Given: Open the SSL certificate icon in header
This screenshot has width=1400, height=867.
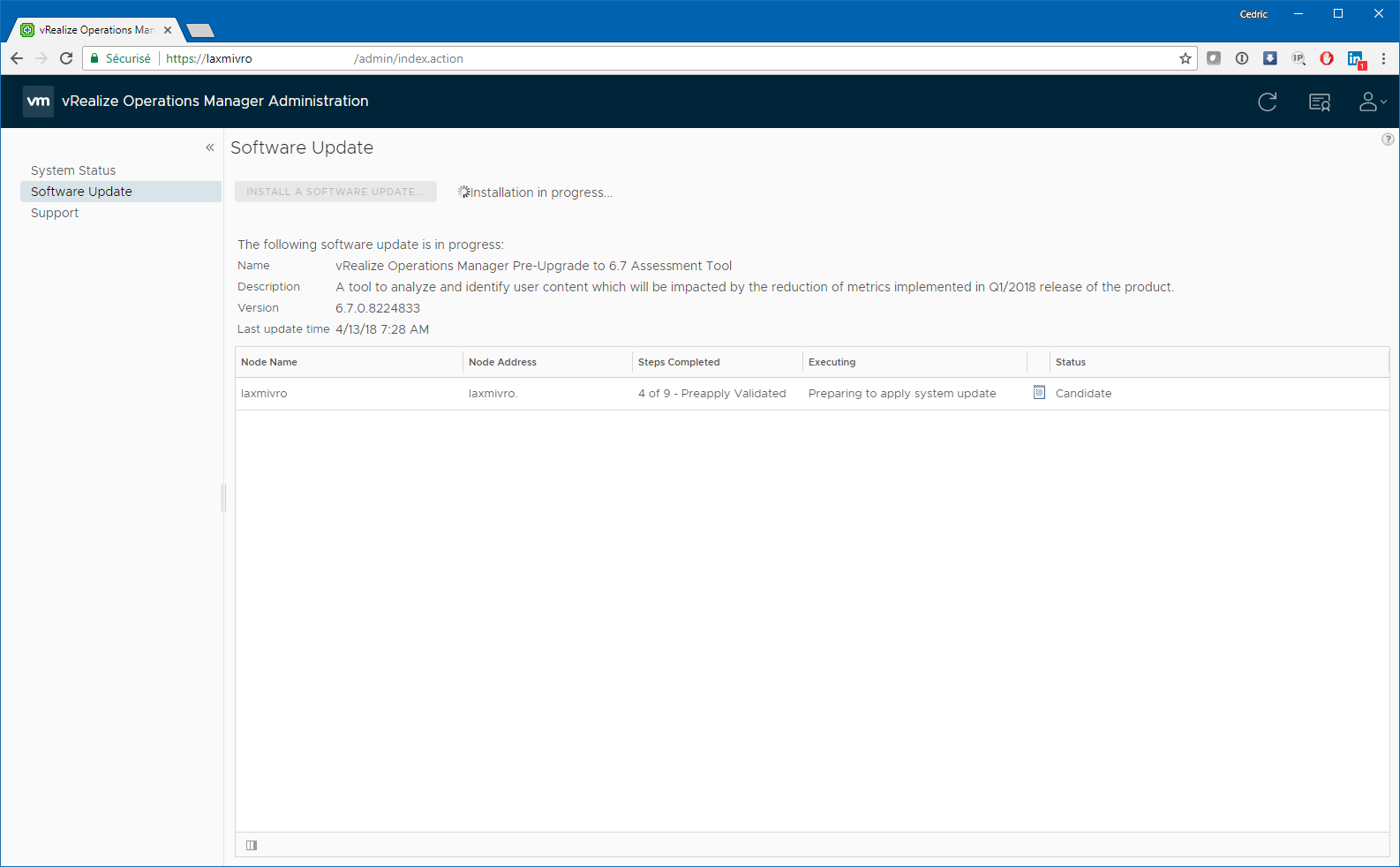Looking at the screenshot, I should click(1320, 102).
